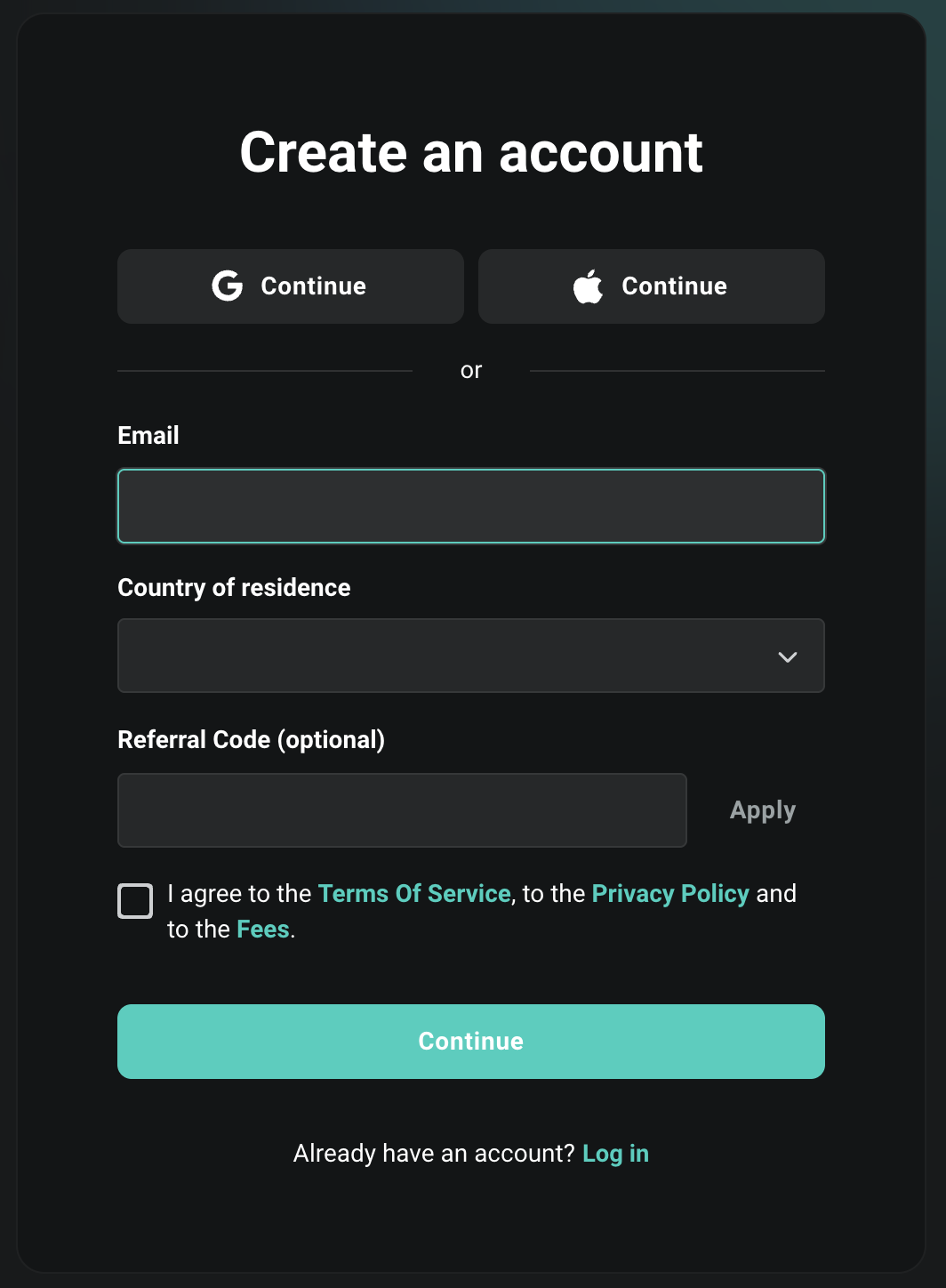Click the Apple logo icon
The image size is (946, 1288).
[x=587, y=286]
